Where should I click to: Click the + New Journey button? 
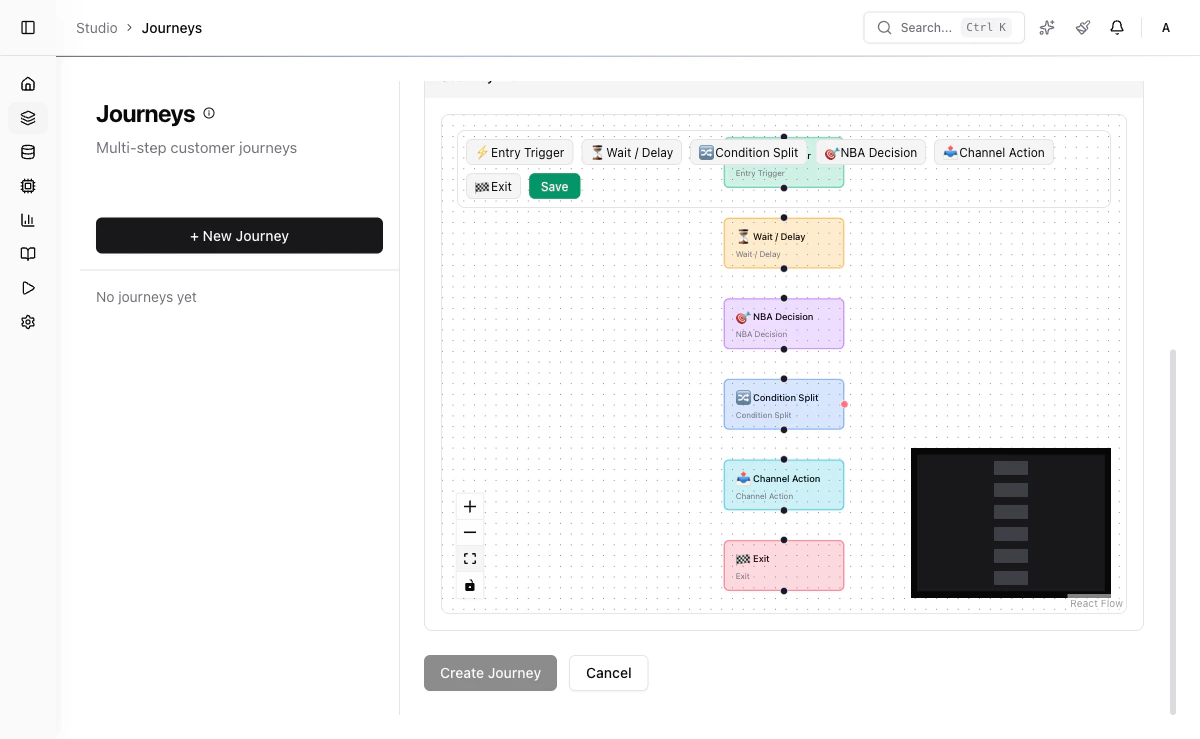239,235
